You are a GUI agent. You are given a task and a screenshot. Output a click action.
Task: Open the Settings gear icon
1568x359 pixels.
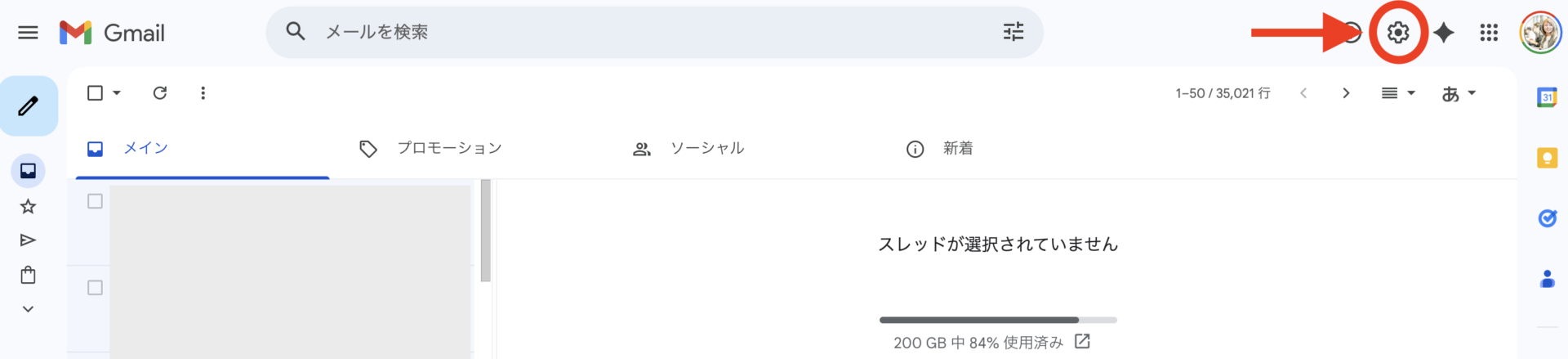coord(1398,33)
